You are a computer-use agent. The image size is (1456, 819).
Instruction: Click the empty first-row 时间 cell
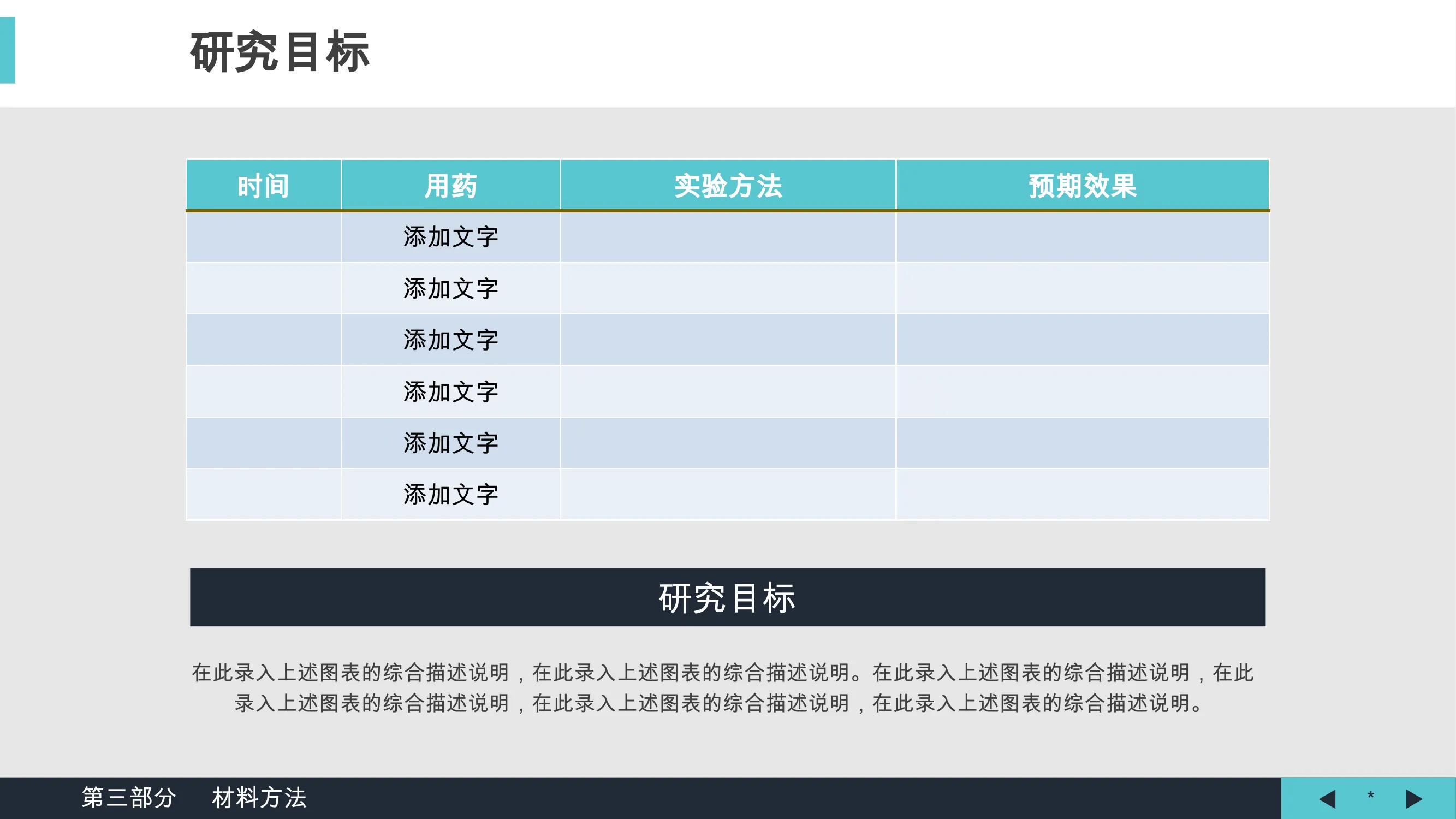(263, 237)
